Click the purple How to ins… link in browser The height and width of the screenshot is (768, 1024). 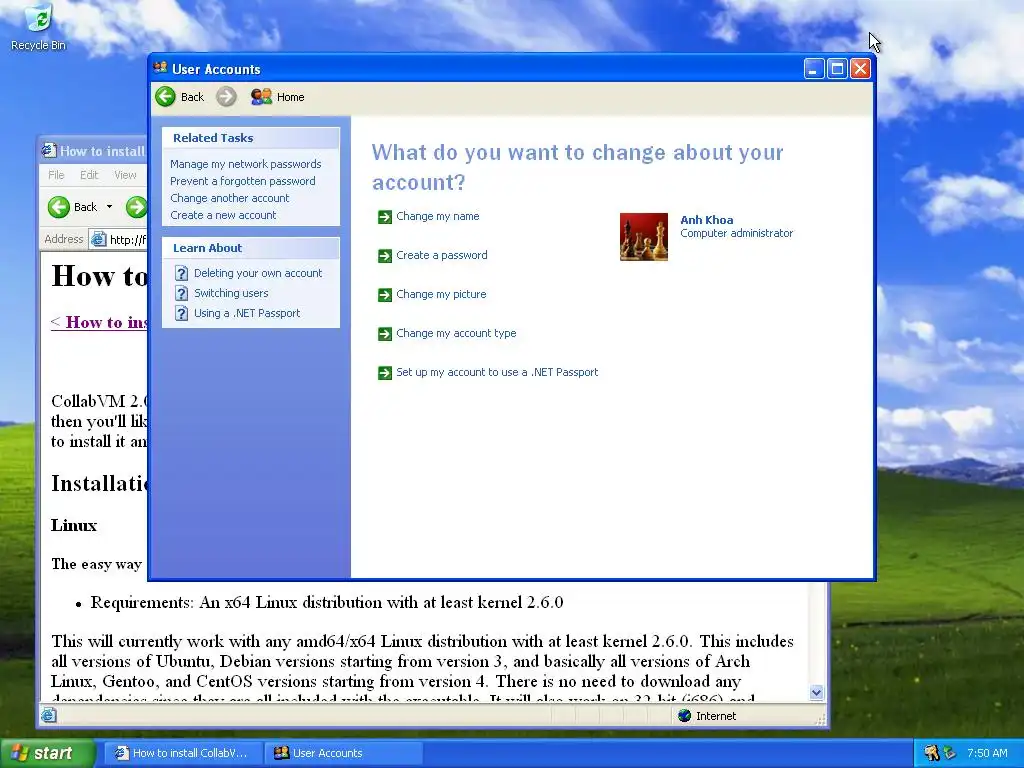(x=99, y=323)
